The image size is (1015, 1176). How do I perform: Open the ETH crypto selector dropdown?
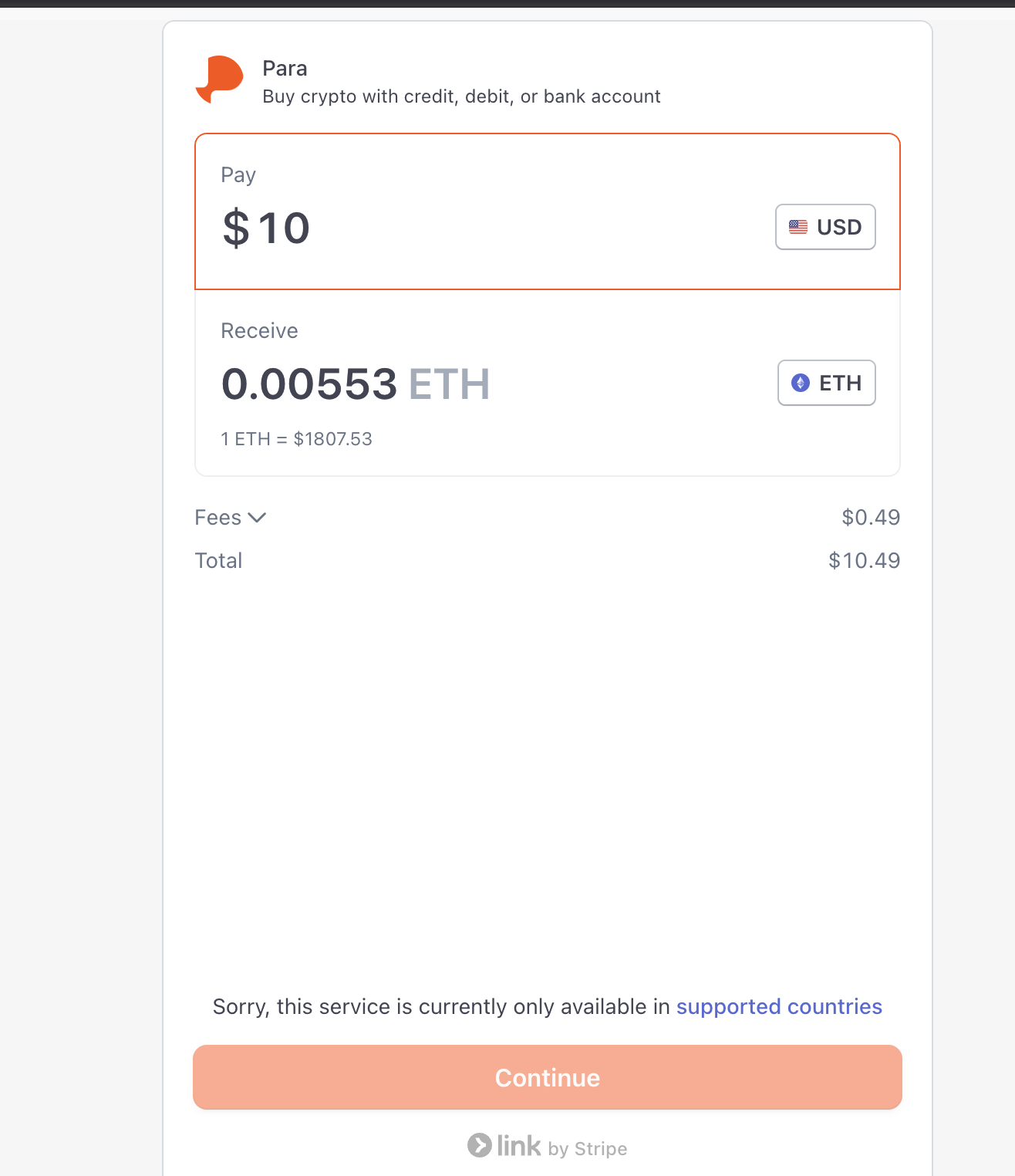coord(826,383)
